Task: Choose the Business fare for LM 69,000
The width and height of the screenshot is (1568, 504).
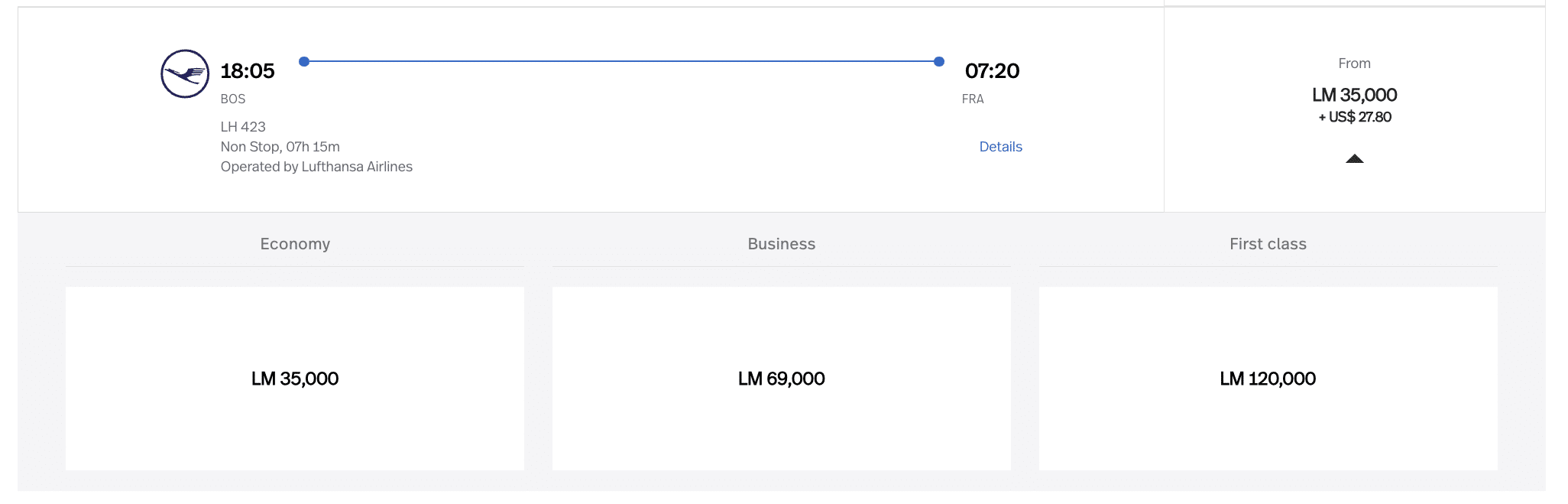Action: [x=781, y=379]
